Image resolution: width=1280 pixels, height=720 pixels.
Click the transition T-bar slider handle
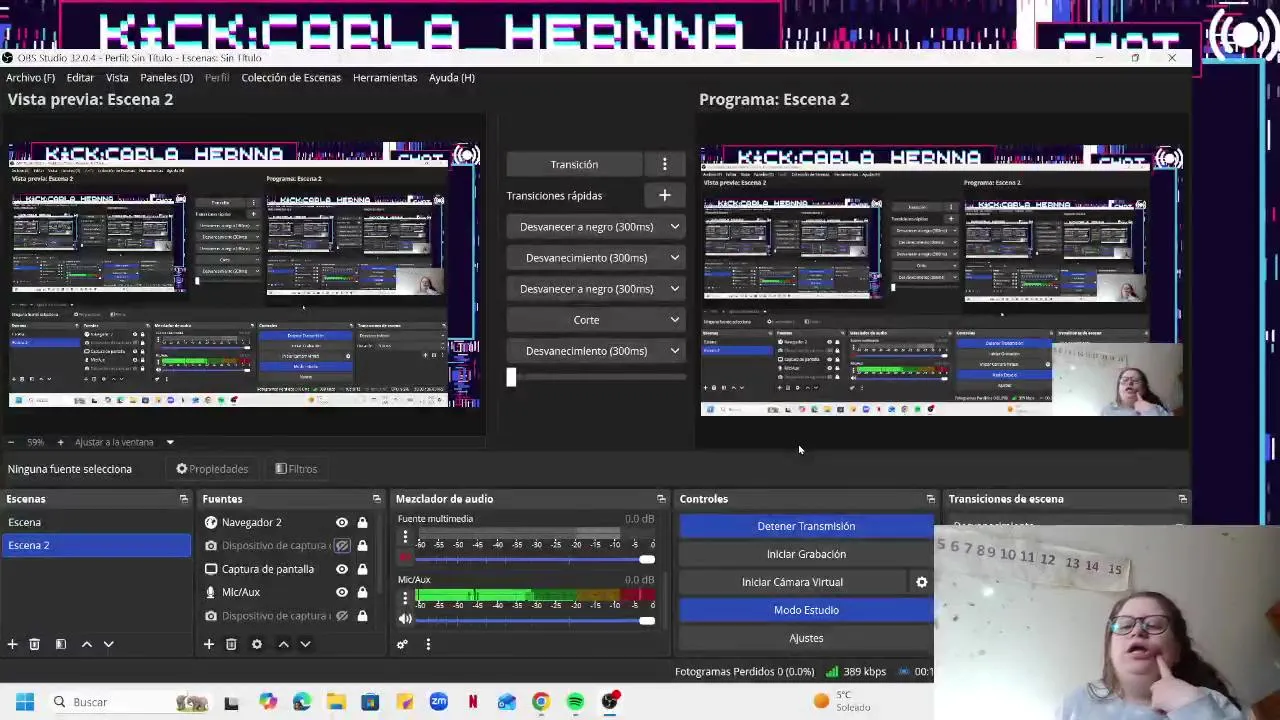[511, 377]
